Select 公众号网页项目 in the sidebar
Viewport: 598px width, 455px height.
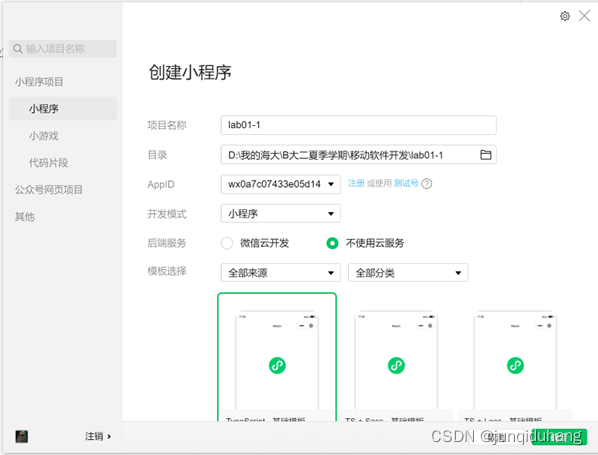(49, 190)
